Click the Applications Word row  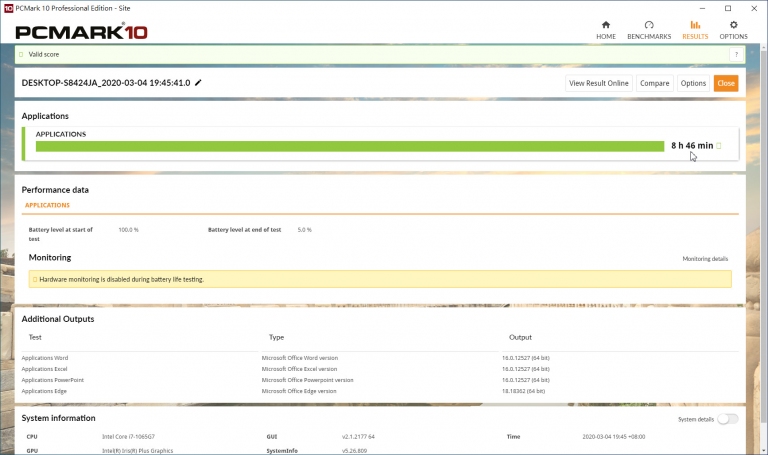pos(380,358)
